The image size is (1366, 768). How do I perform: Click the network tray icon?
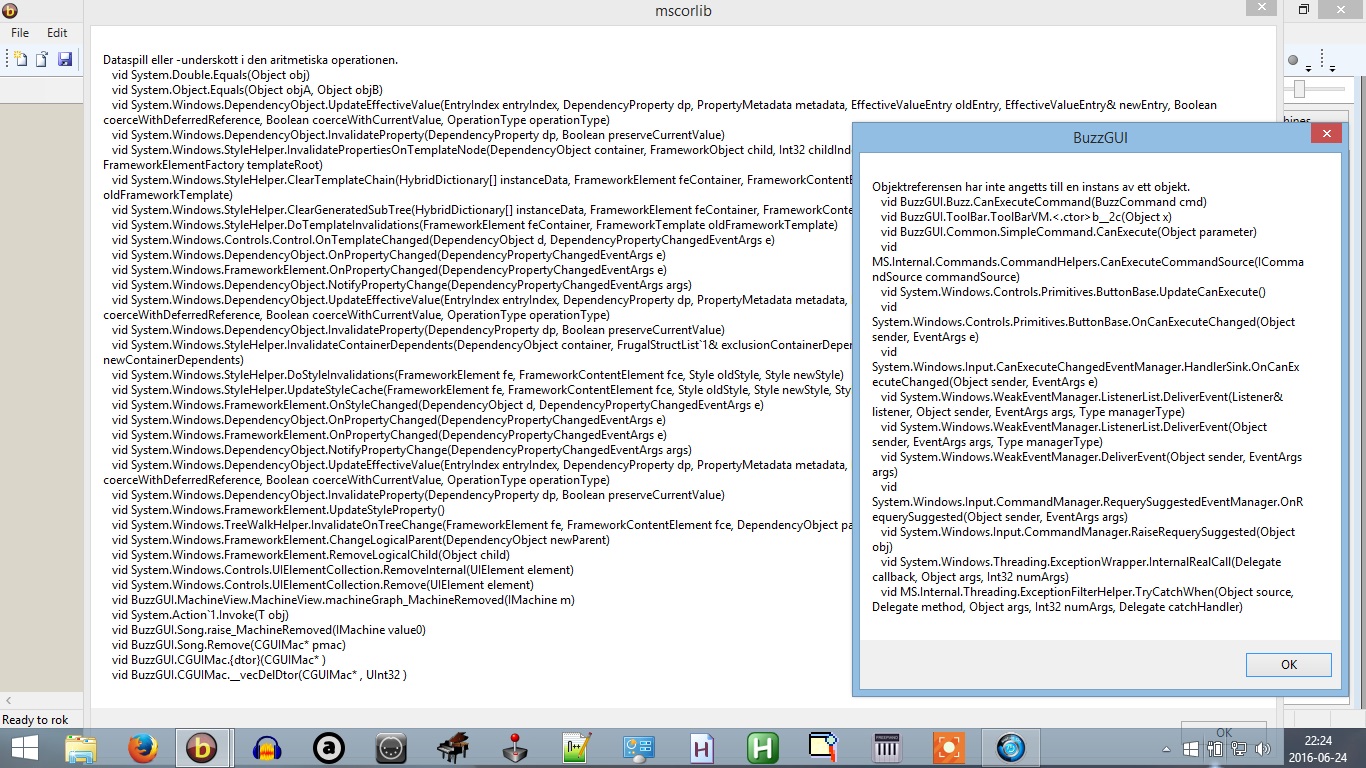pos(1239,749)
